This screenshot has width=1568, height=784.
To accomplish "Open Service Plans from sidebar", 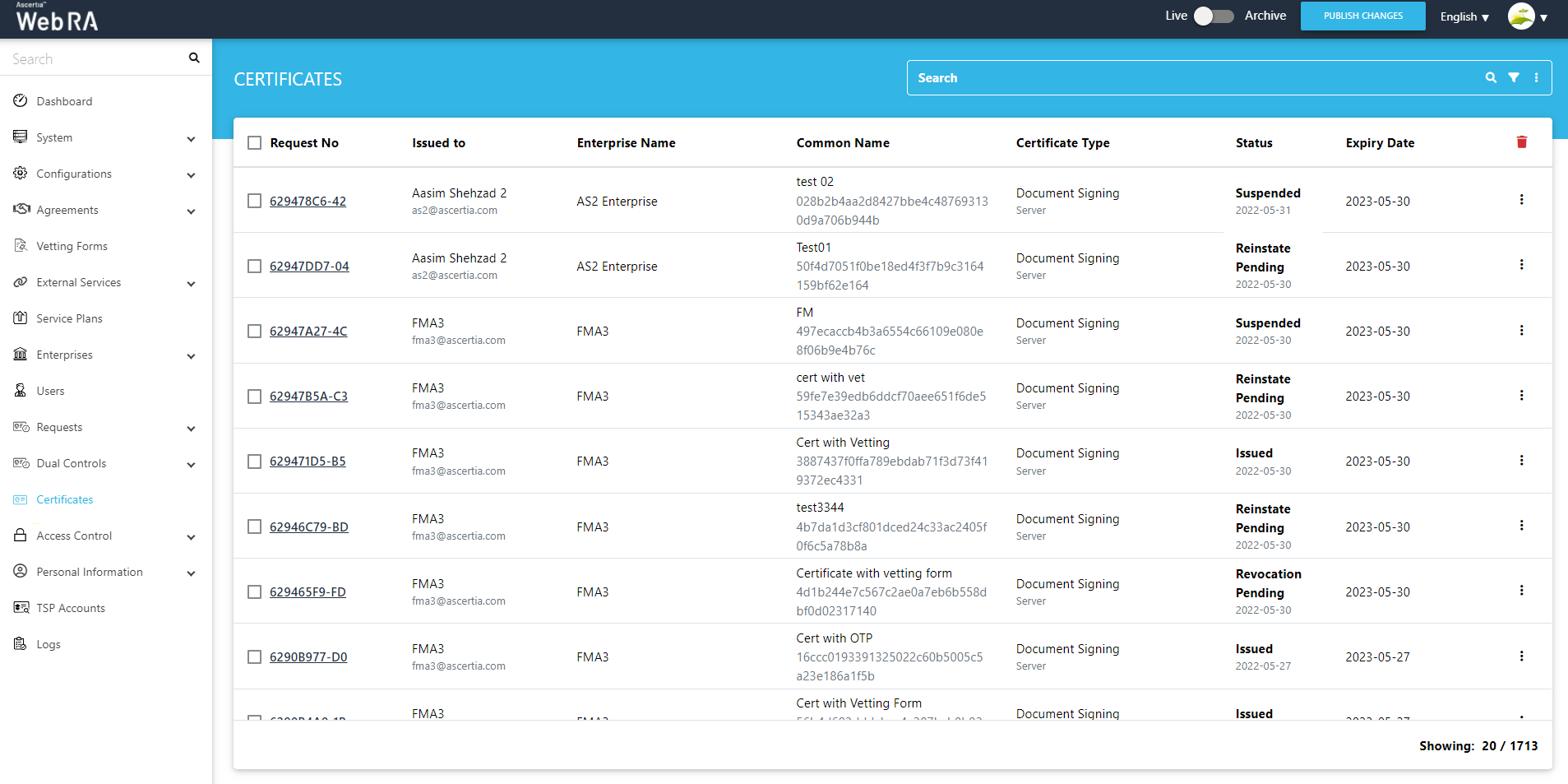I will (69, 318).
